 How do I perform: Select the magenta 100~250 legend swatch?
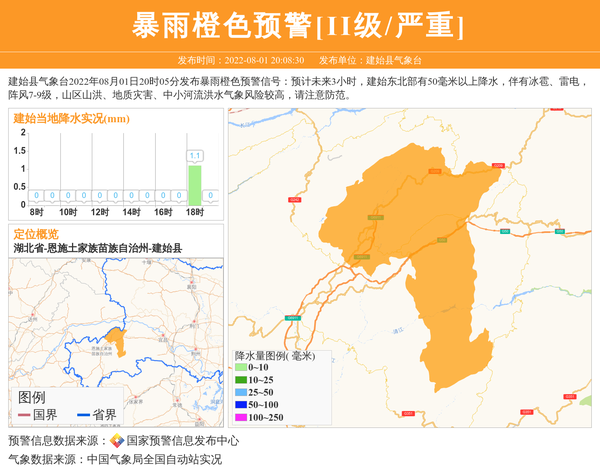241,417
